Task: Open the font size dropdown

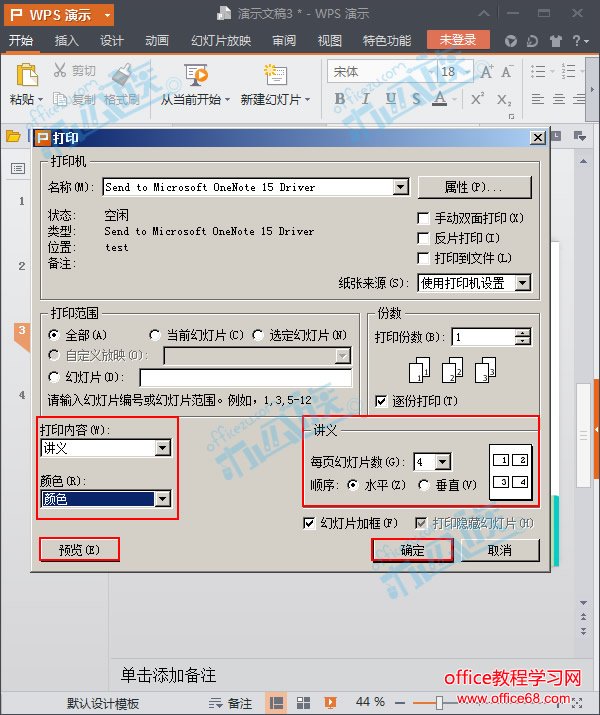Action: [x=468, y=72]
